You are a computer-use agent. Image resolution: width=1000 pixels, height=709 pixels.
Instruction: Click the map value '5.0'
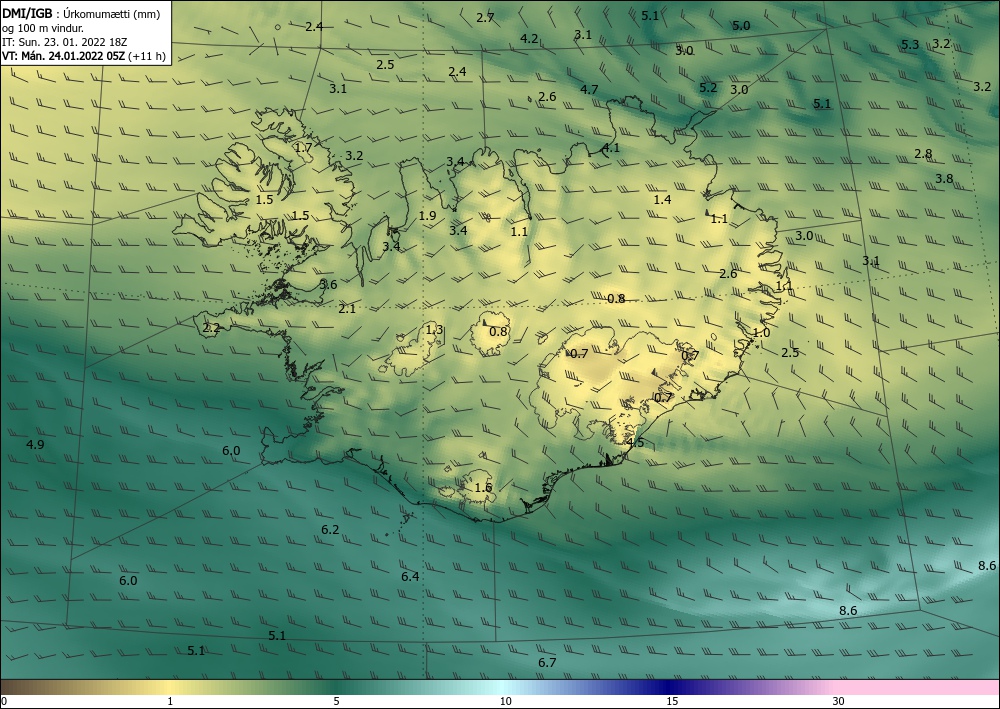point(741,26)
